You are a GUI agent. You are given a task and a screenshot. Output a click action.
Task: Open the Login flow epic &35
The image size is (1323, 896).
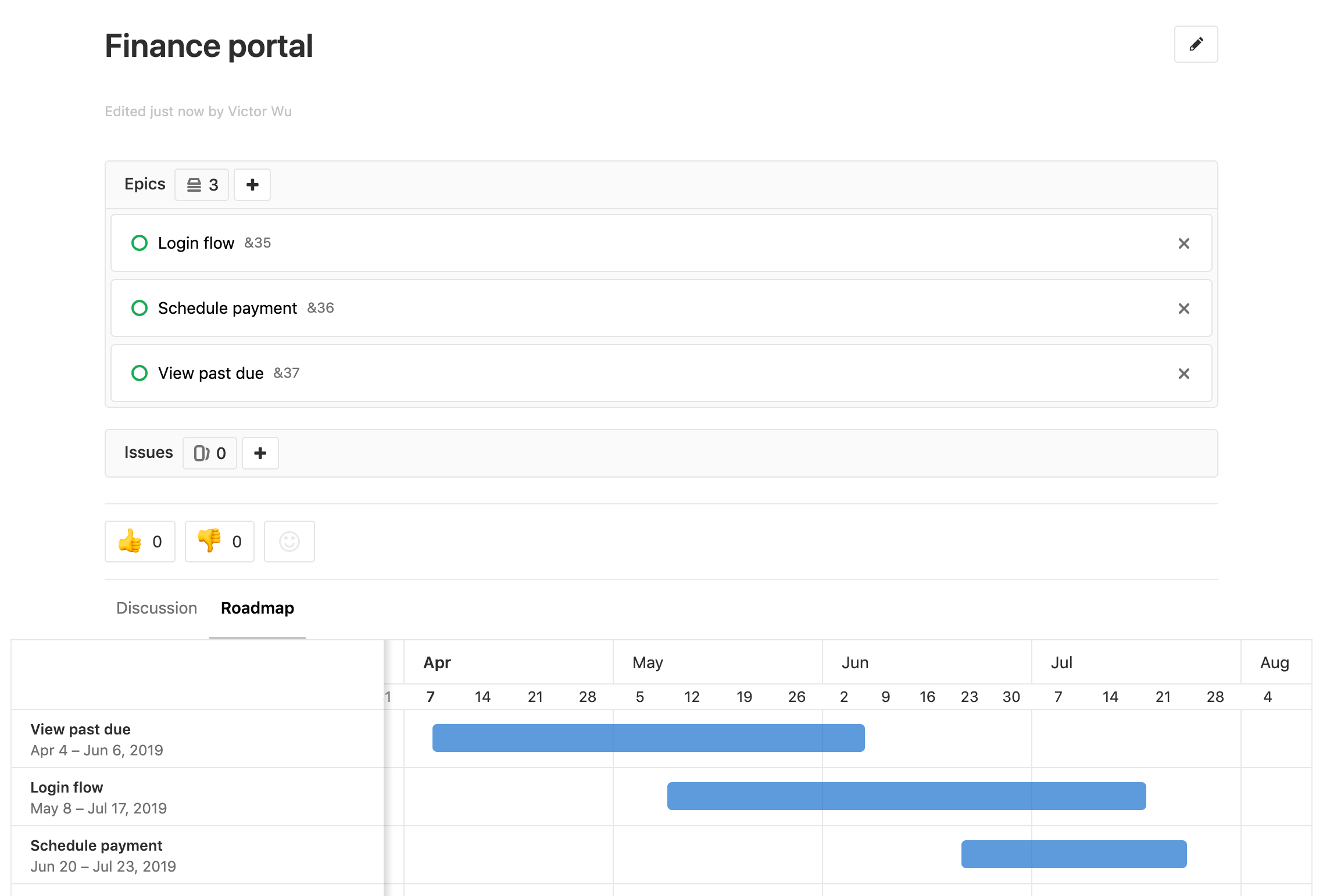pyautogui.click(x=196, y=242)
